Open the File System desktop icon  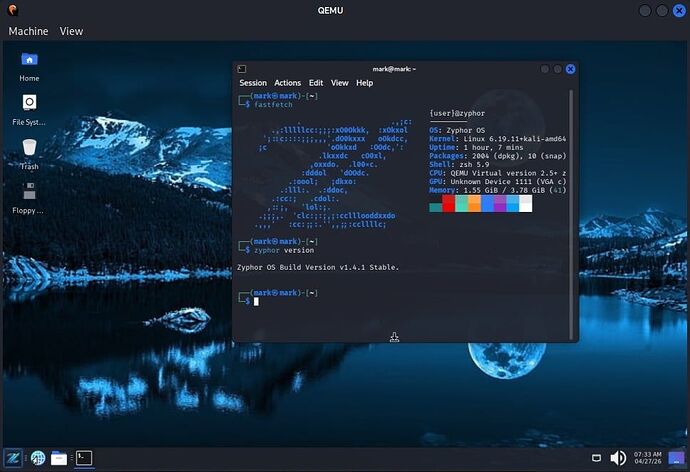tap(29, 110)
